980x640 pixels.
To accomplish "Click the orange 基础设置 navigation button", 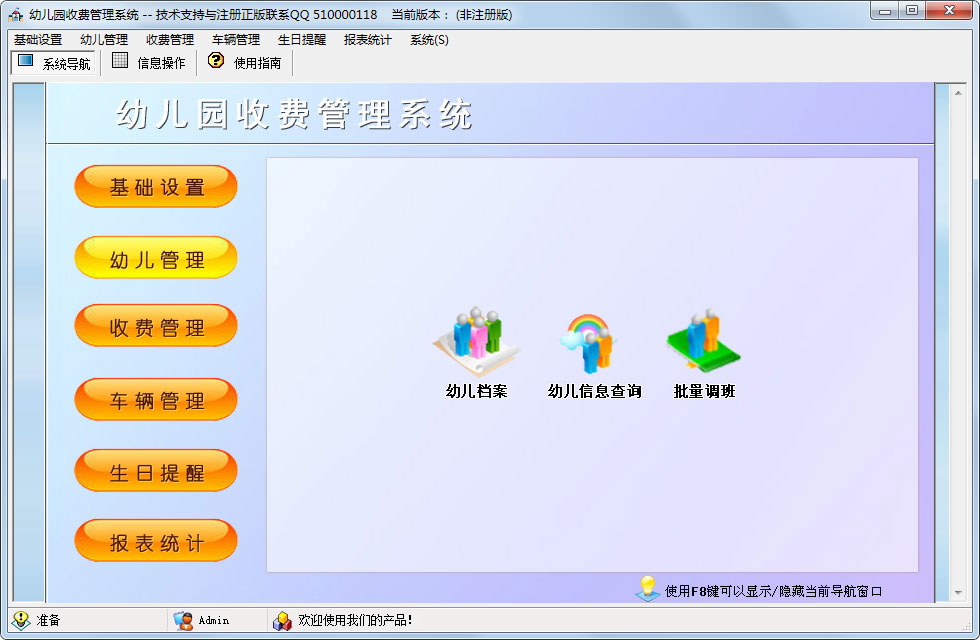I will click(156, 186).
